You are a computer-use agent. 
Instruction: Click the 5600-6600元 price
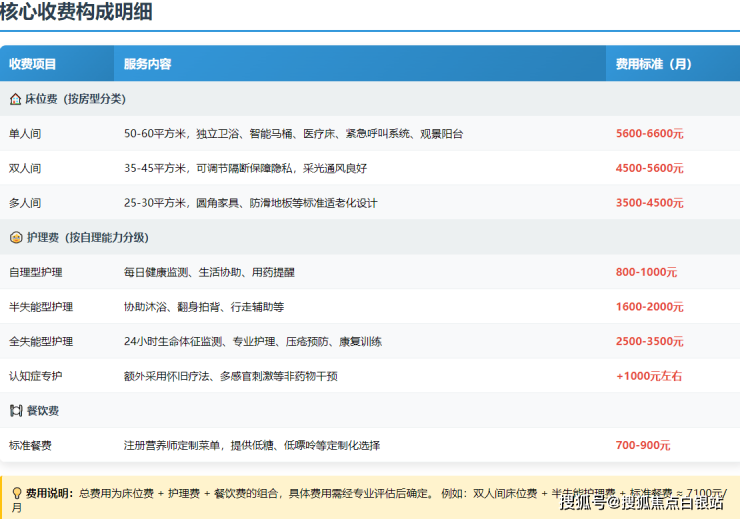pyautogui.click(x=649, y=134)
